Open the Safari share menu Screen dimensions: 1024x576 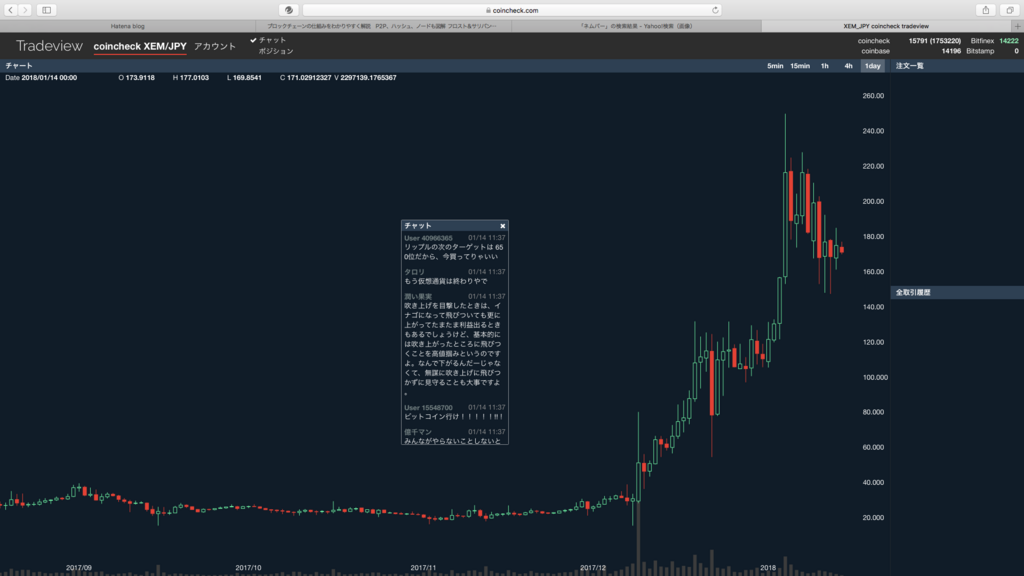click(x=985, y=10)
